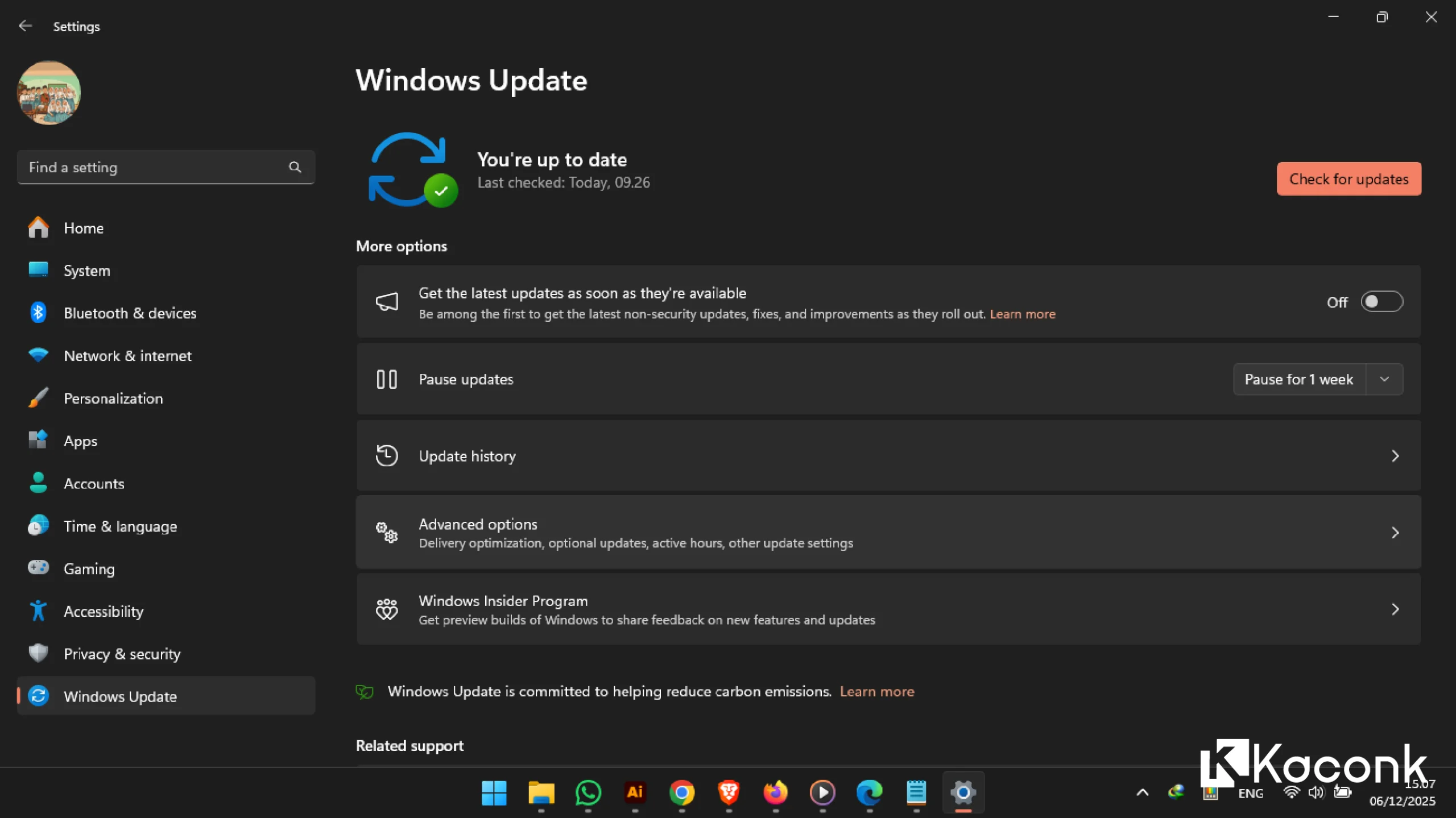
Task: Select Windows Update in sidebar
Action: tap(120, 696)
